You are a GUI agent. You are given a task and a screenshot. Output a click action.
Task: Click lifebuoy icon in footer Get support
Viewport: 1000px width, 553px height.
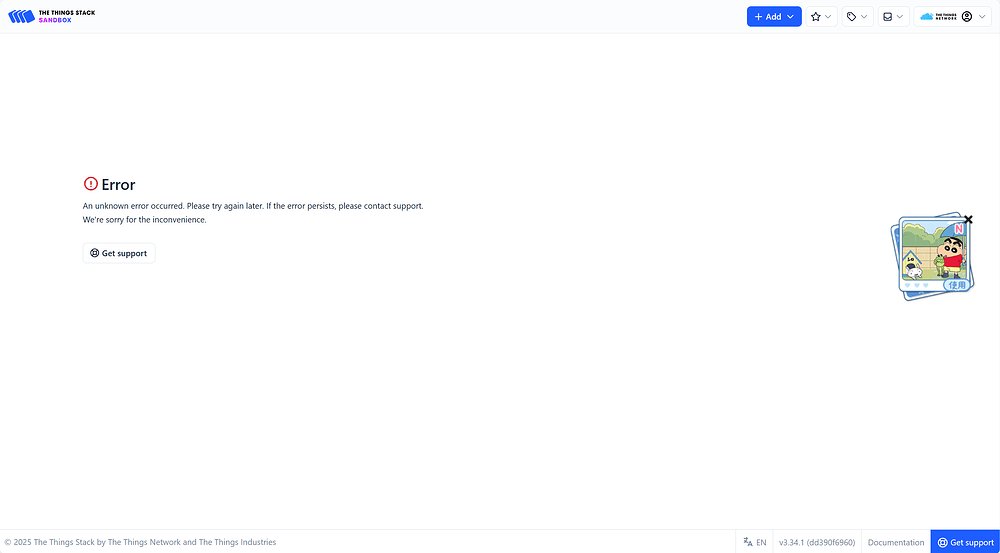942,542
